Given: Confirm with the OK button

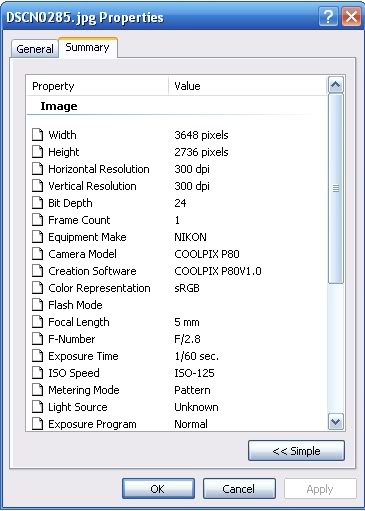Looking at the screenshot, I should 158,489.
